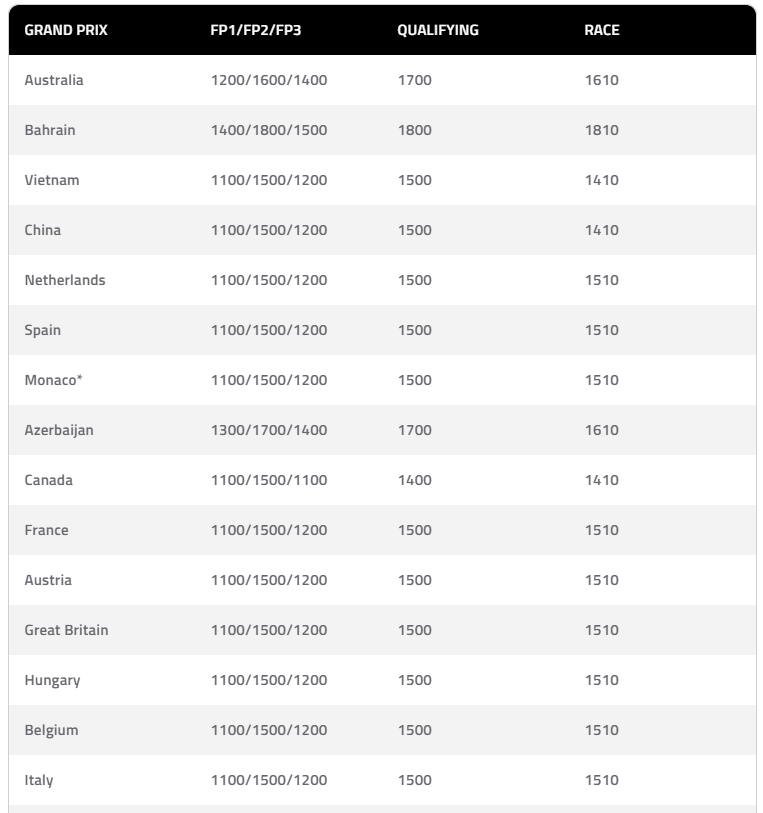Viewport: 763px width, 813px height.
Task: Click Australia practice times 1200/1600/1400
Action: point(269,80)
